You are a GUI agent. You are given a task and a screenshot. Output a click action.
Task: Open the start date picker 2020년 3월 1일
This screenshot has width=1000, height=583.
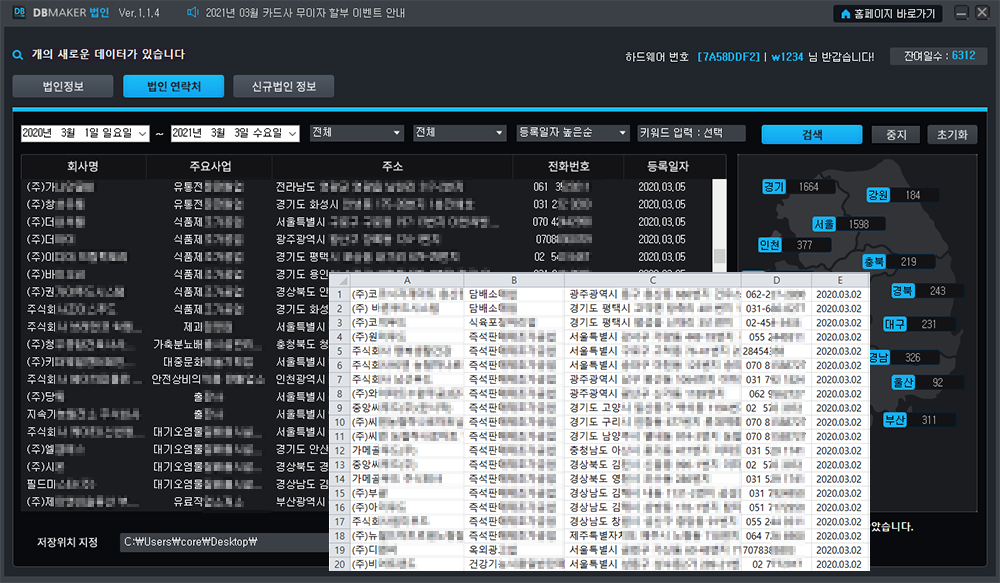tap(85, 133)
